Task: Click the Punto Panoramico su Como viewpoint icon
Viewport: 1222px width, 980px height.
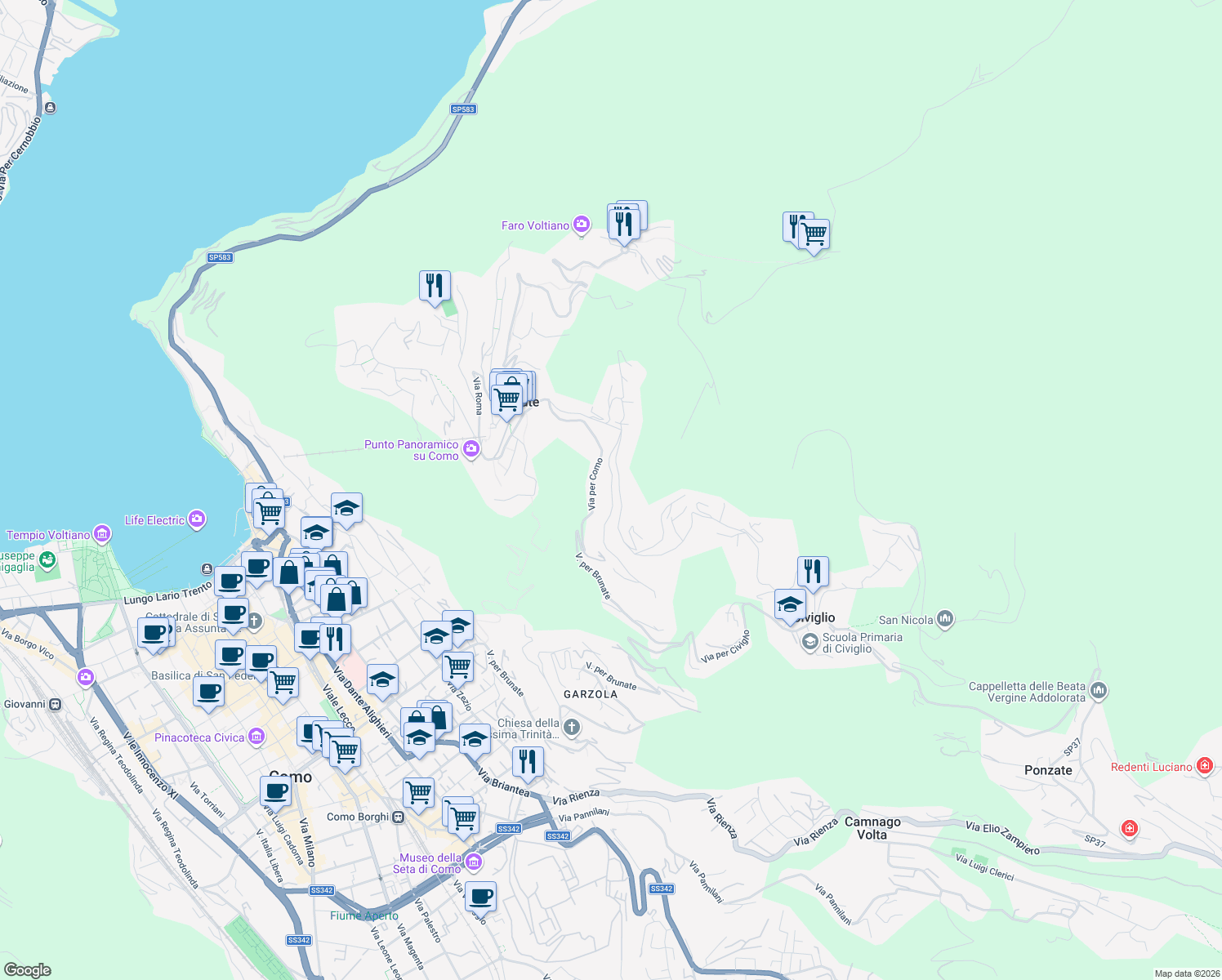Action: point(471,449)
